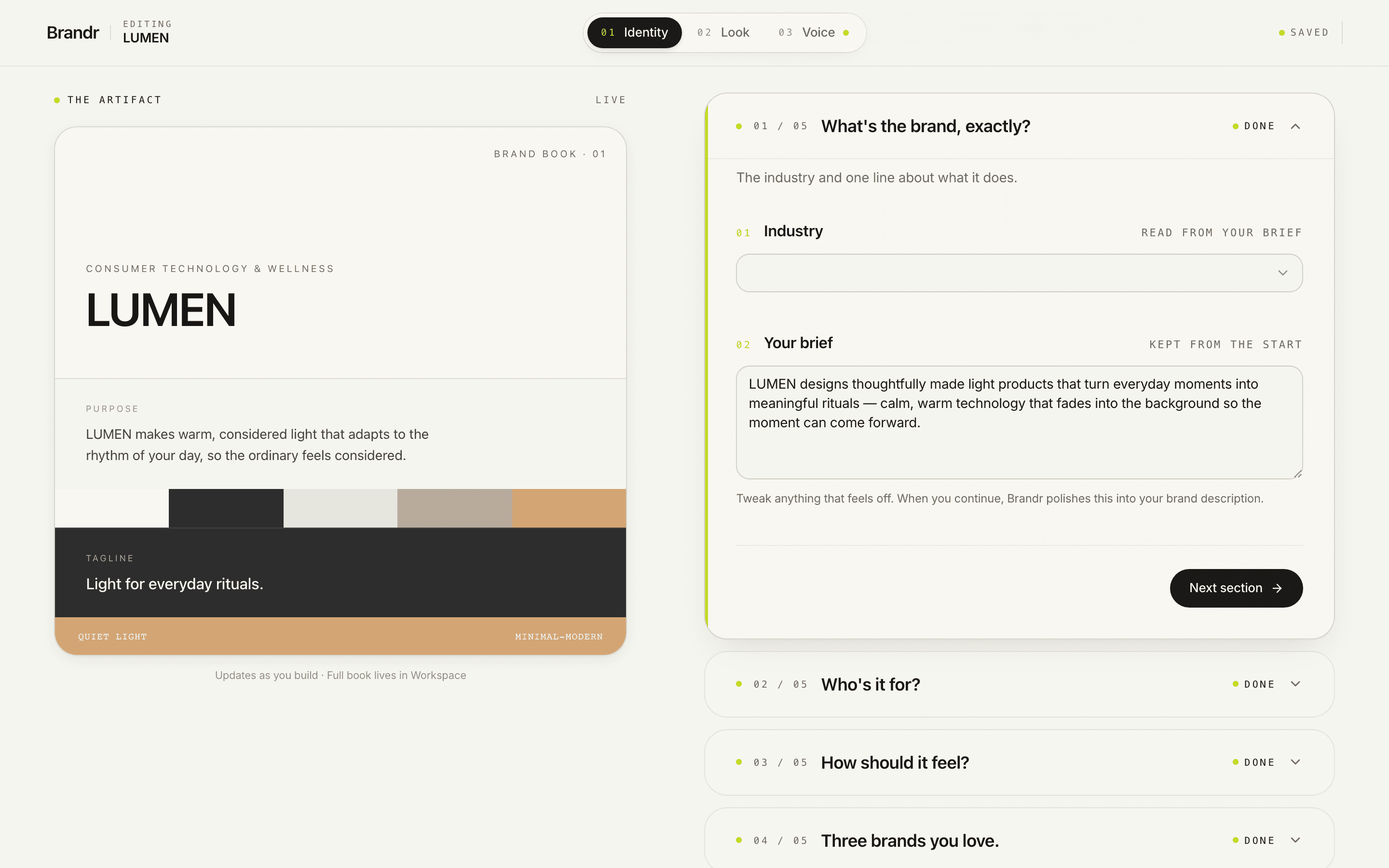Click the green status dot next to Voice
1389x868 pixels.
click(846, 33)
